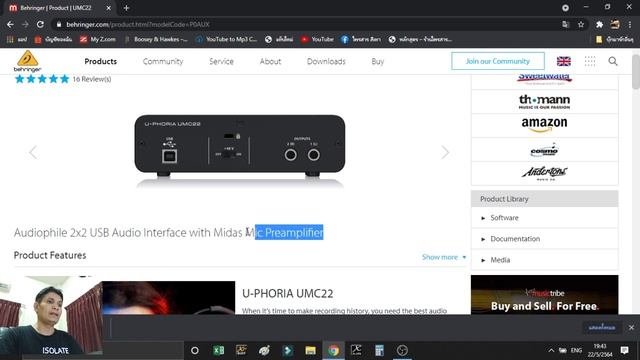This screenshot has width=640, height=360.
Task: Click the translate page icon in address bar
Action: click(566, 24)
